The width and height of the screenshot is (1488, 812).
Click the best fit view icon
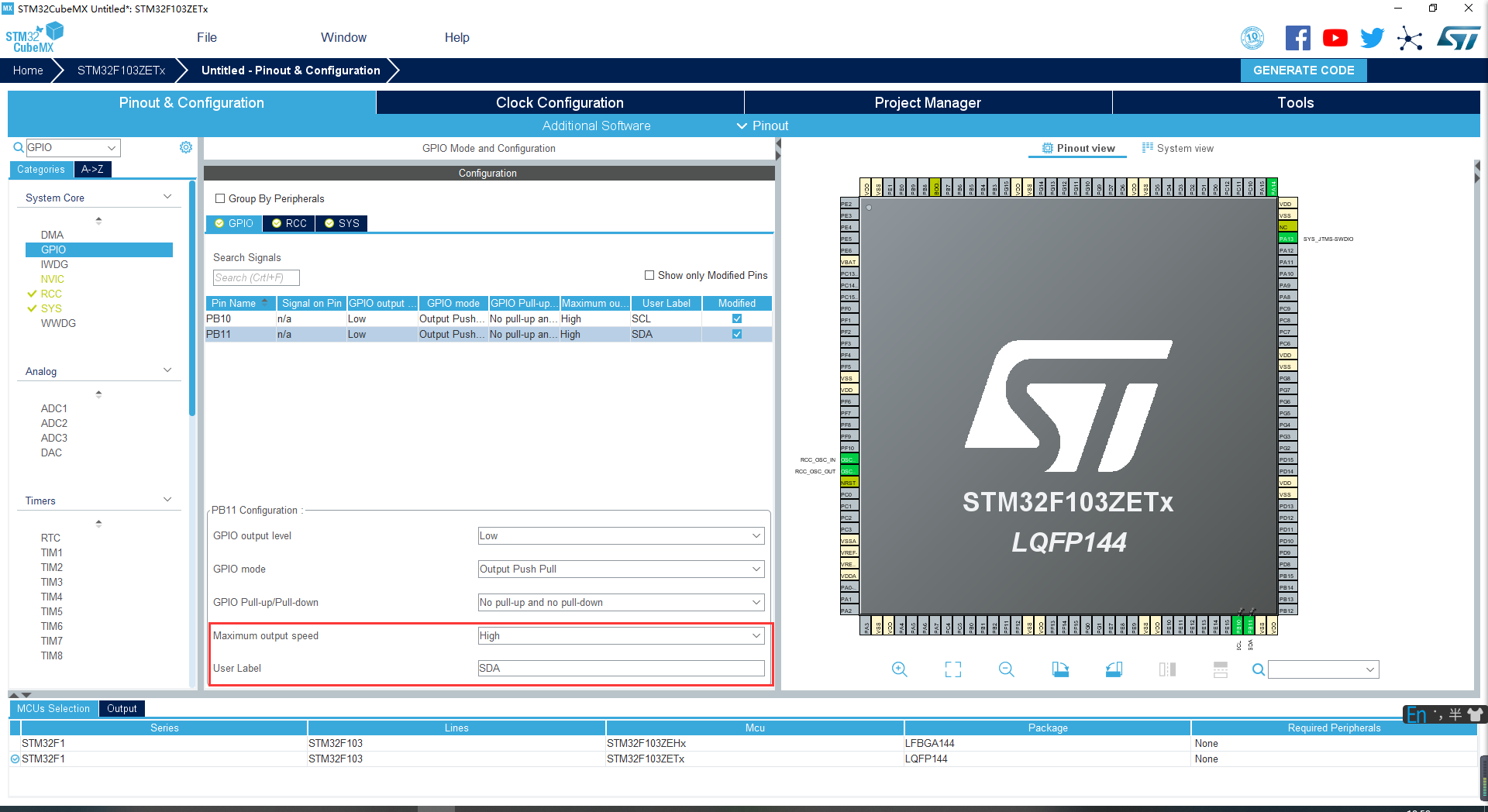[952, 669]
